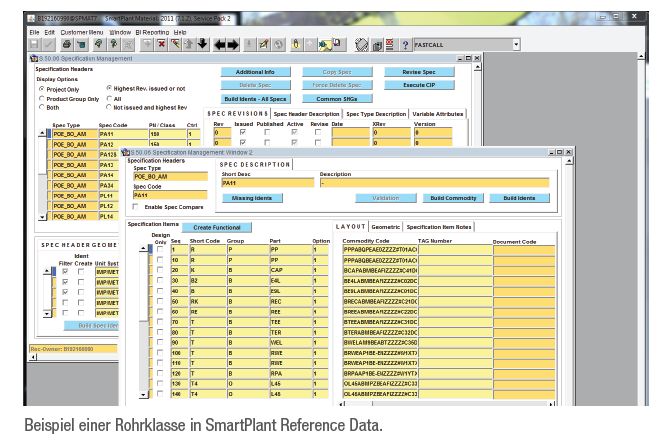Screen dimensions: 666x441
Task: Click the grey insert record icon
Action: coord(147,44)
